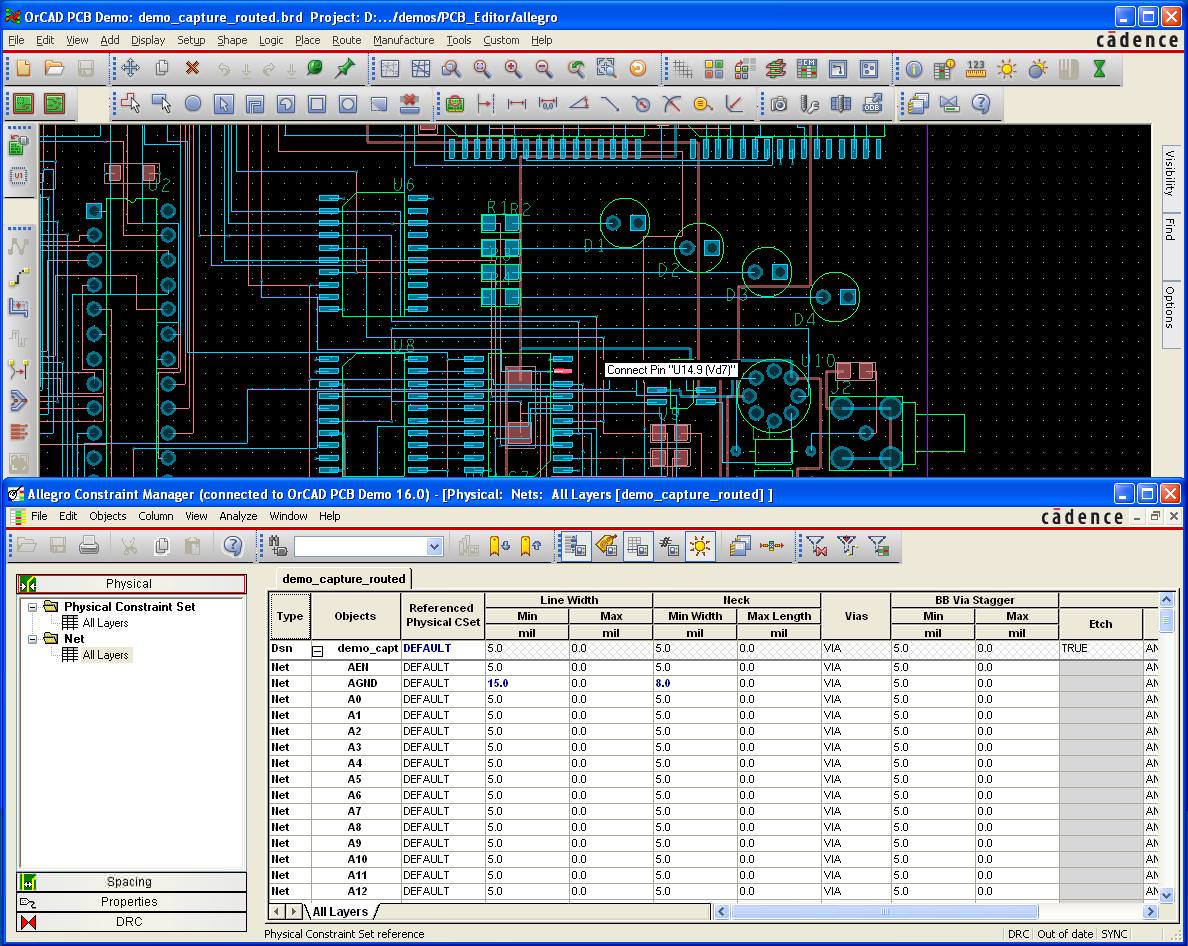Click the Help question-mark icon in PCB toolbar
Screen dimensions: 1188x946
pos(980,104)
